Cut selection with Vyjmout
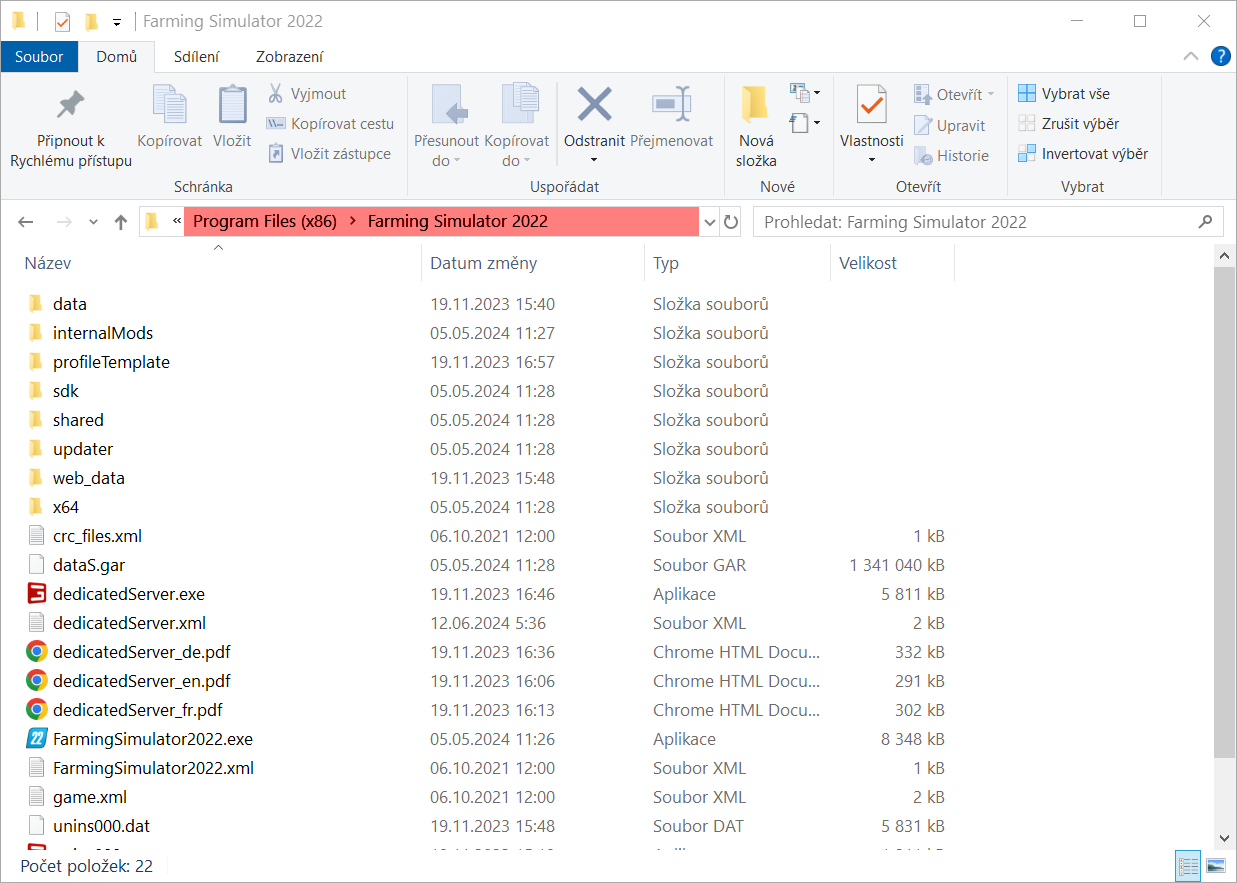 [307, 94]
